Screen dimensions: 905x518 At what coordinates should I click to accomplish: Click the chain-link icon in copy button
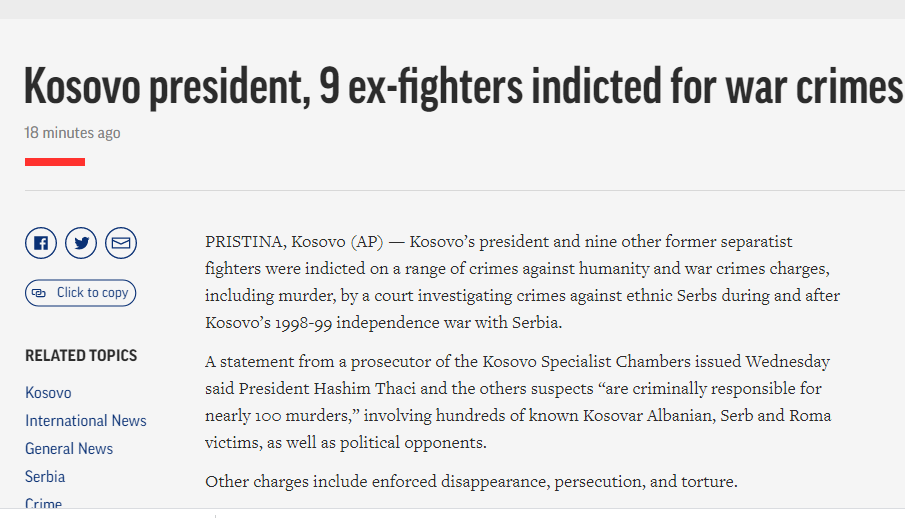tap(39, 293)
